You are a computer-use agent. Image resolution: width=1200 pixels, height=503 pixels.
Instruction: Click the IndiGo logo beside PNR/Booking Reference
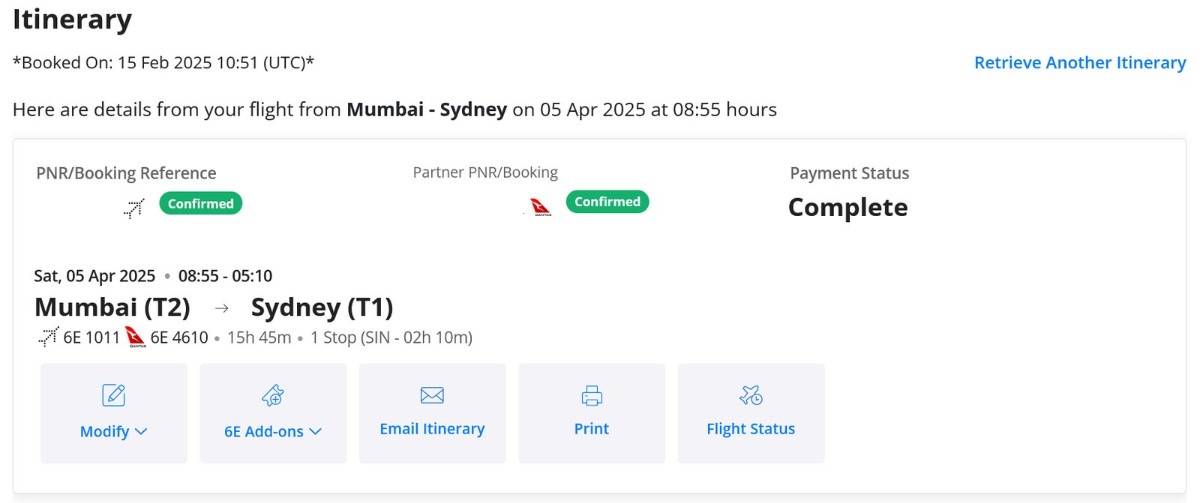coord(134,209)
